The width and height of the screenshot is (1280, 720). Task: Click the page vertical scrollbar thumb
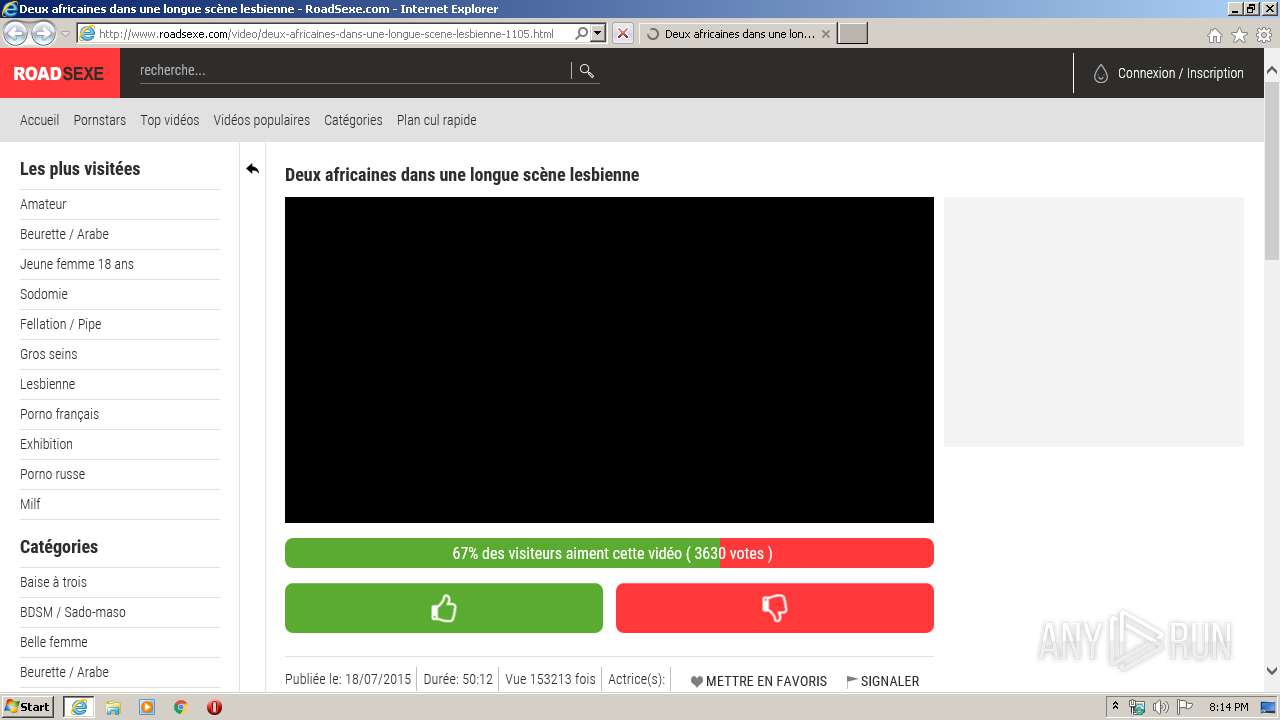pyautogui.click(x=1272, y=170)
